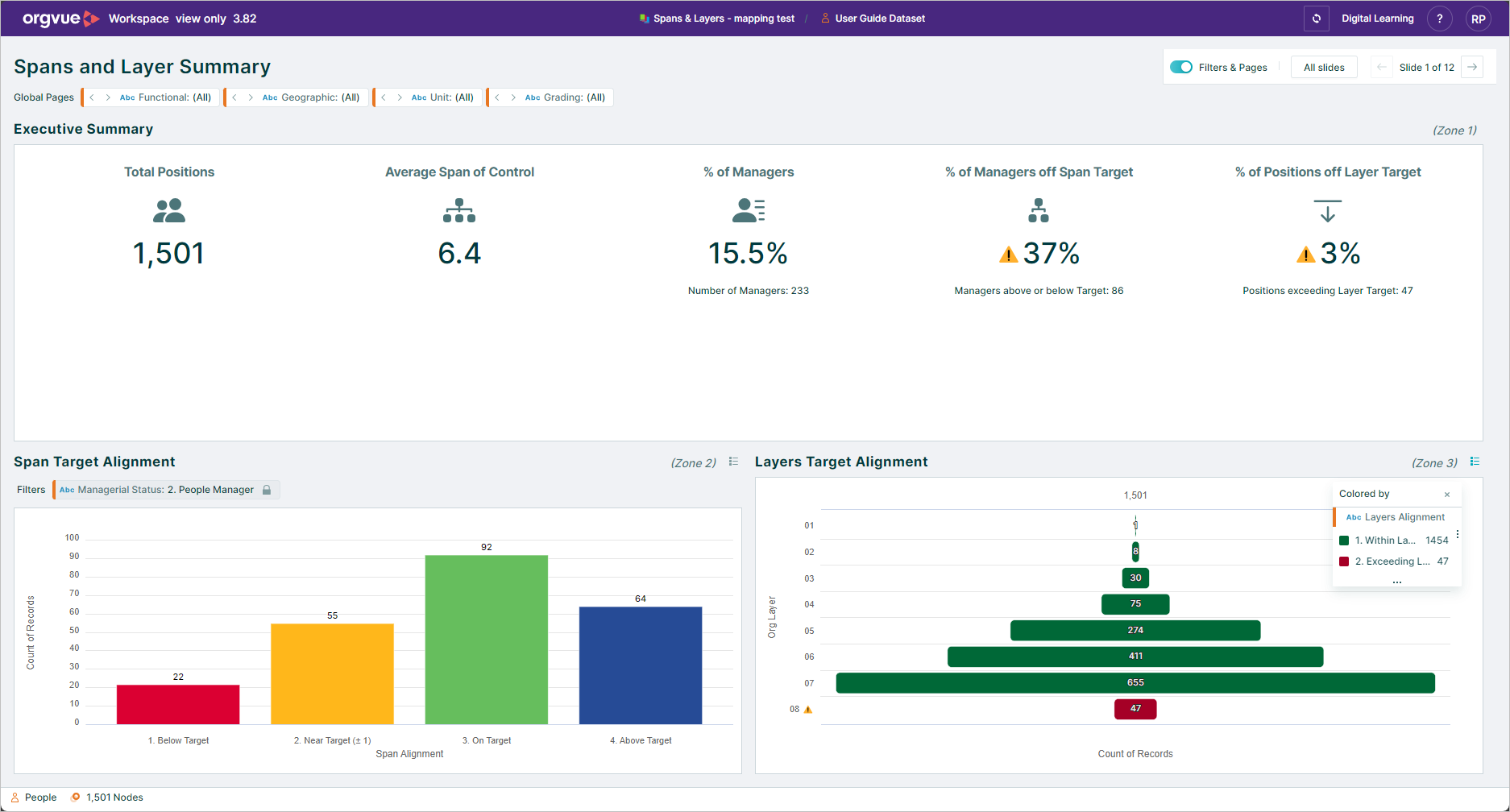Open the Zone 2 legend list icon

coord(733,462)
